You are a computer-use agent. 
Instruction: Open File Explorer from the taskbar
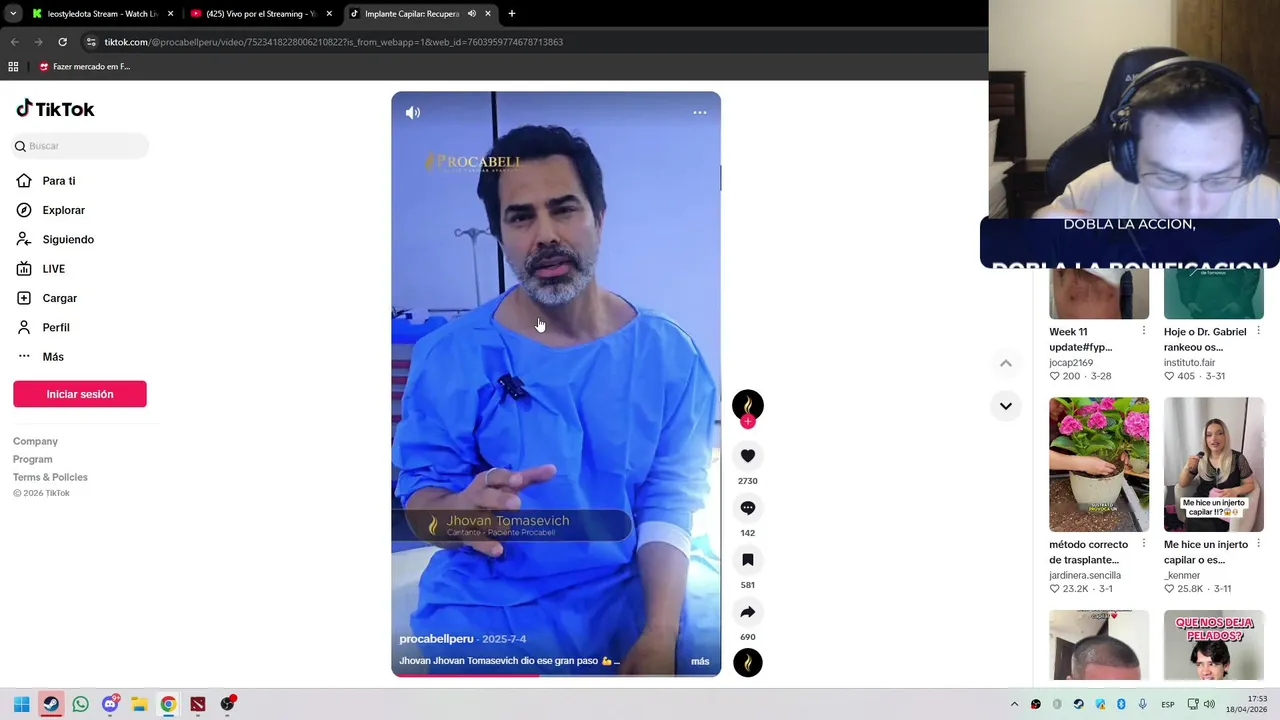139,704
